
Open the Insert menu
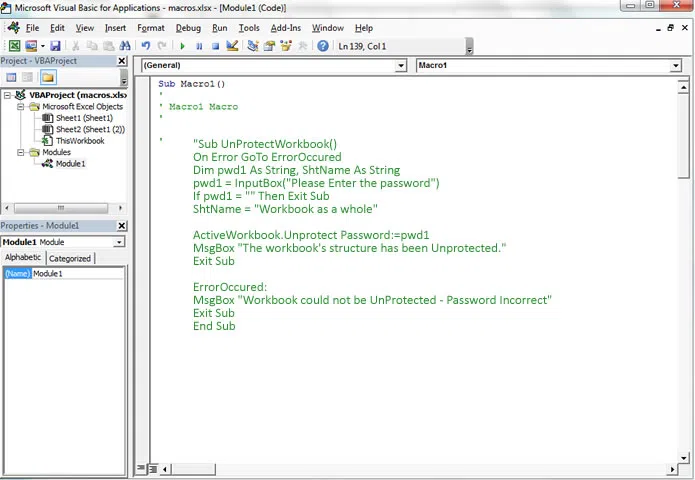click(115, 28)
